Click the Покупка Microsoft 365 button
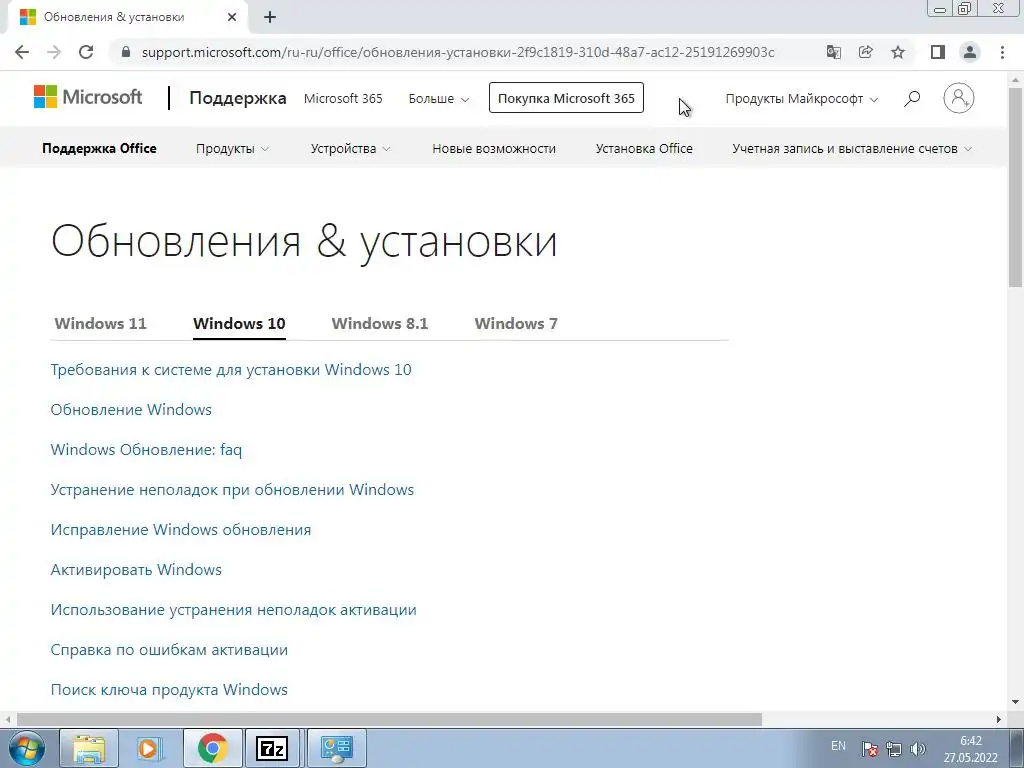The image size is (1024, 768). (566, 98)
